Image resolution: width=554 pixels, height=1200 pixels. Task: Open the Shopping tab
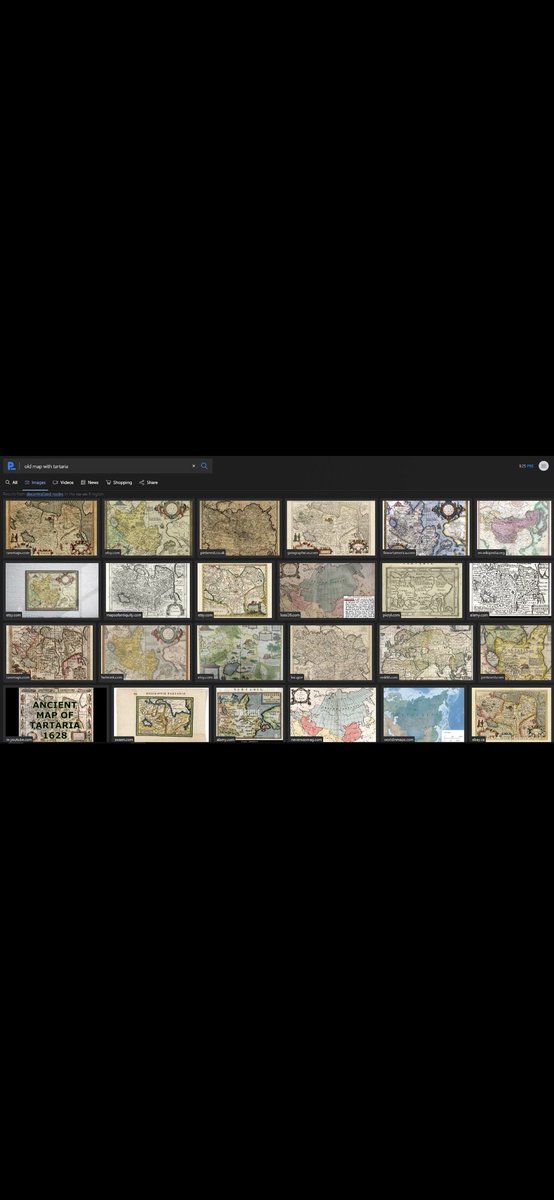(x=119, y=482)
